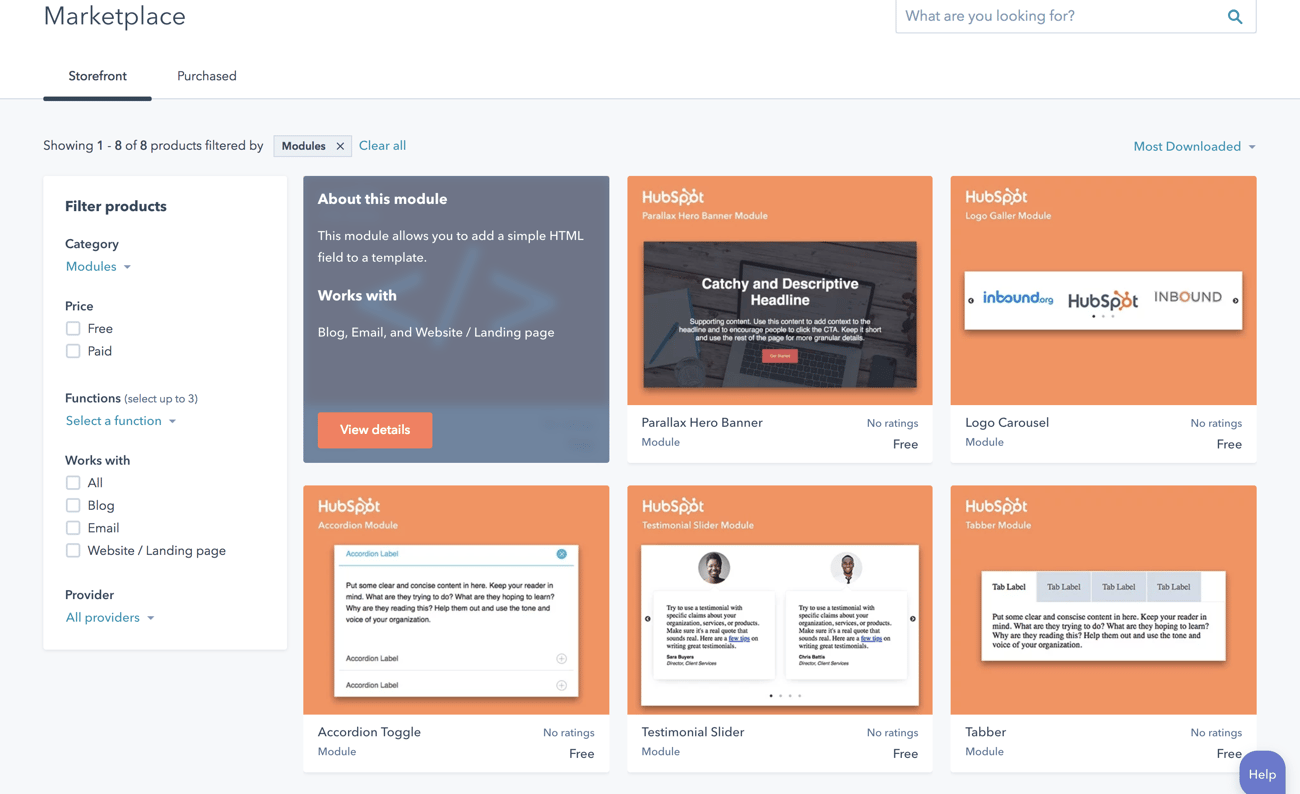Click the HubSpot logo on Tabber card
Viewport: 1300px width, 794px height.
996,506
